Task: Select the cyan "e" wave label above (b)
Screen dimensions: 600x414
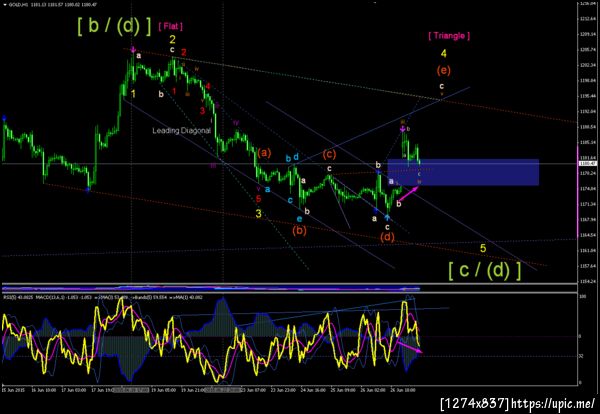Action: click(299, 219)
